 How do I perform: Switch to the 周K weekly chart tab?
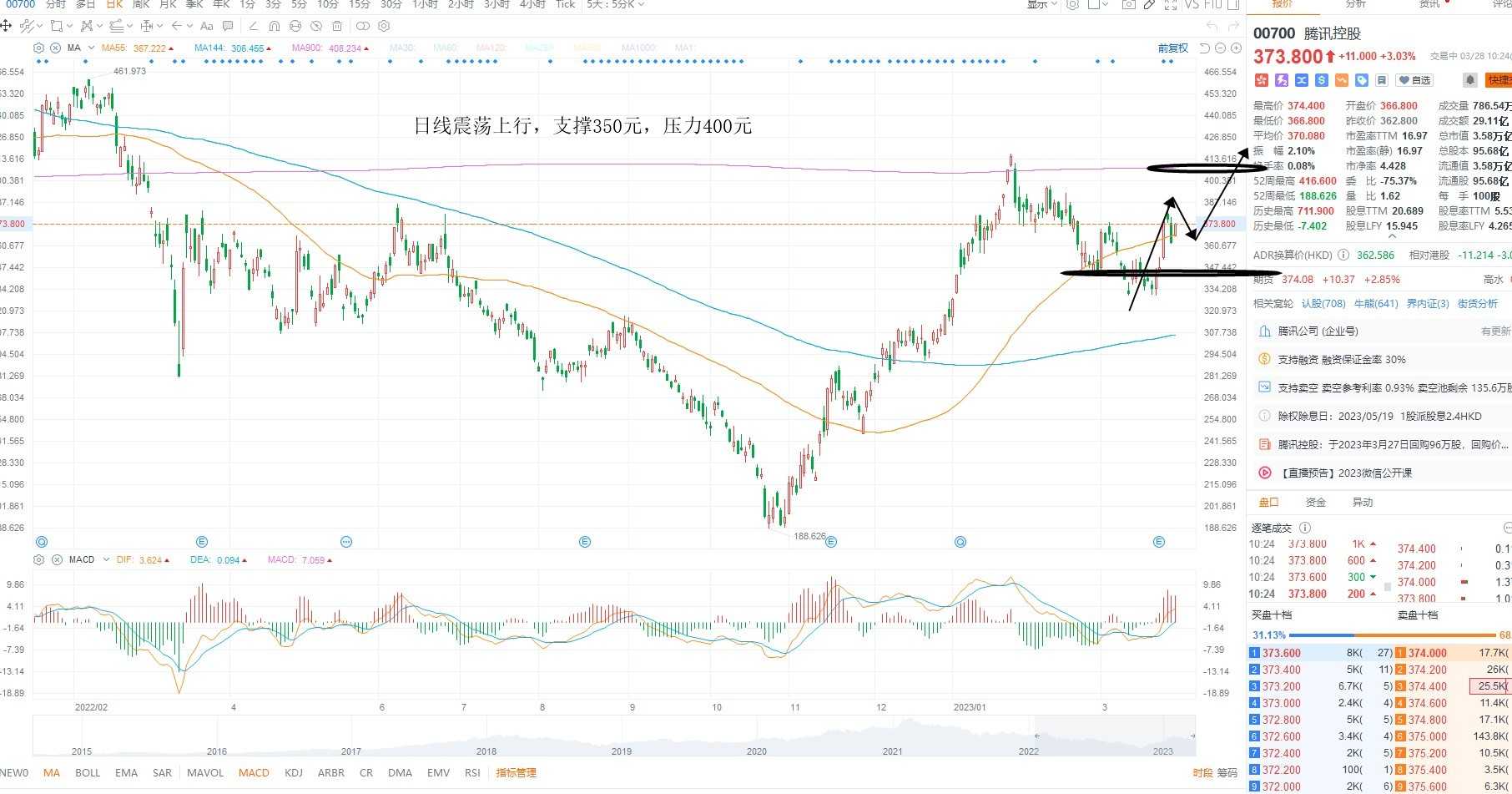[x=141, y=5]
